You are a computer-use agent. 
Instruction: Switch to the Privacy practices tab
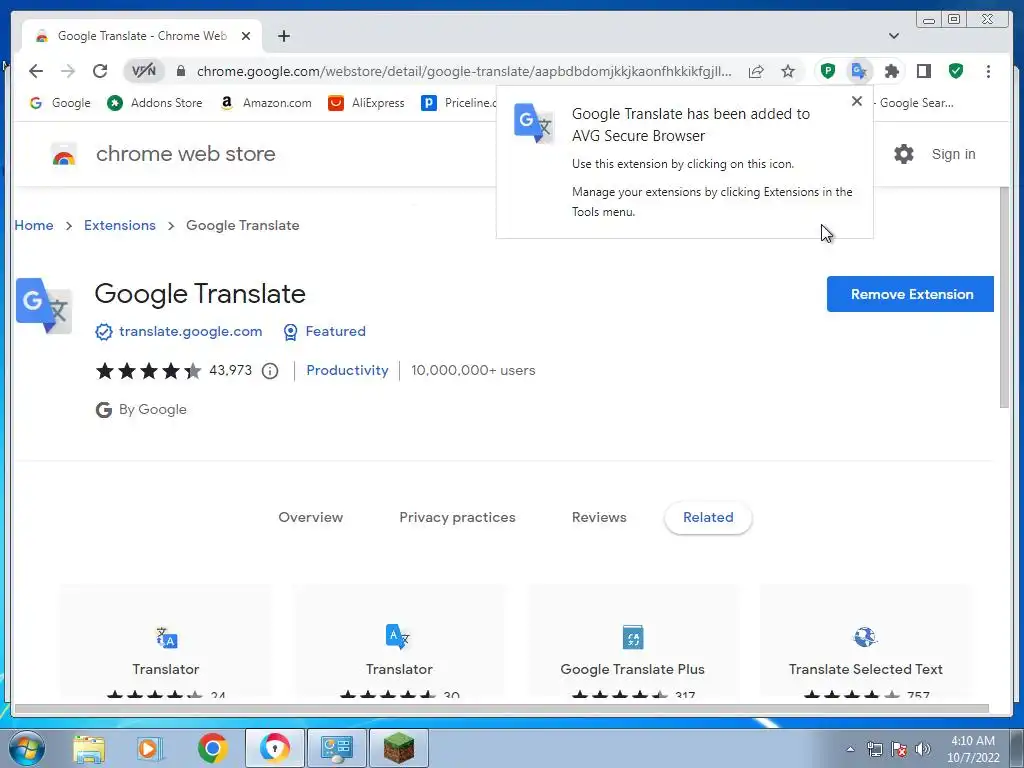pyautogui.click(x=457, y=517)
